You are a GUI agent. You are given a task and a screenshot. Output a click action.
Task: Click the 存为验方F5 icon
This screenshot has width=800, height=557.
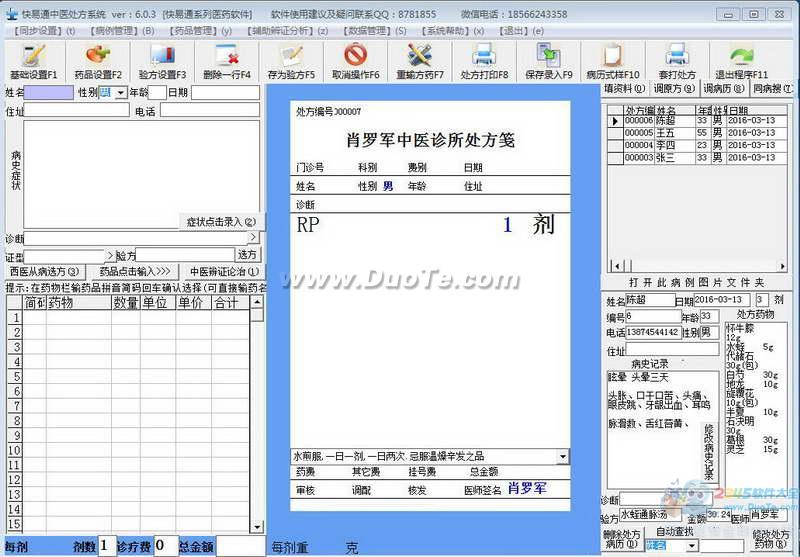tap(291, 60)
